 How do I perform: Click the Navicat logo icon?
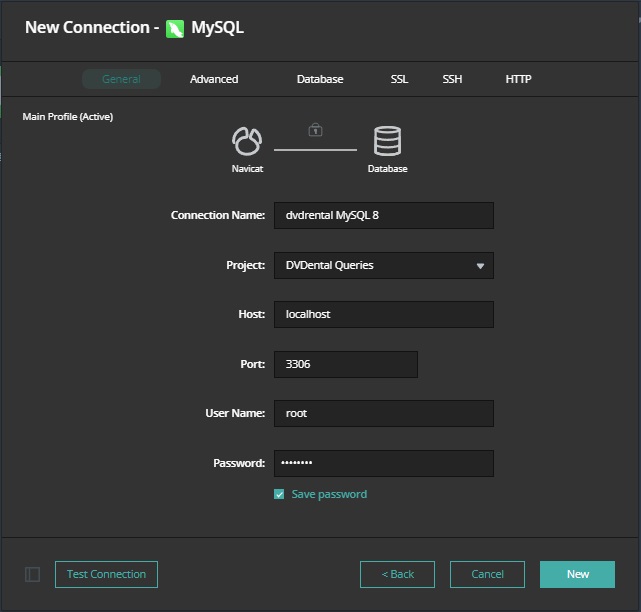[247, 141]
